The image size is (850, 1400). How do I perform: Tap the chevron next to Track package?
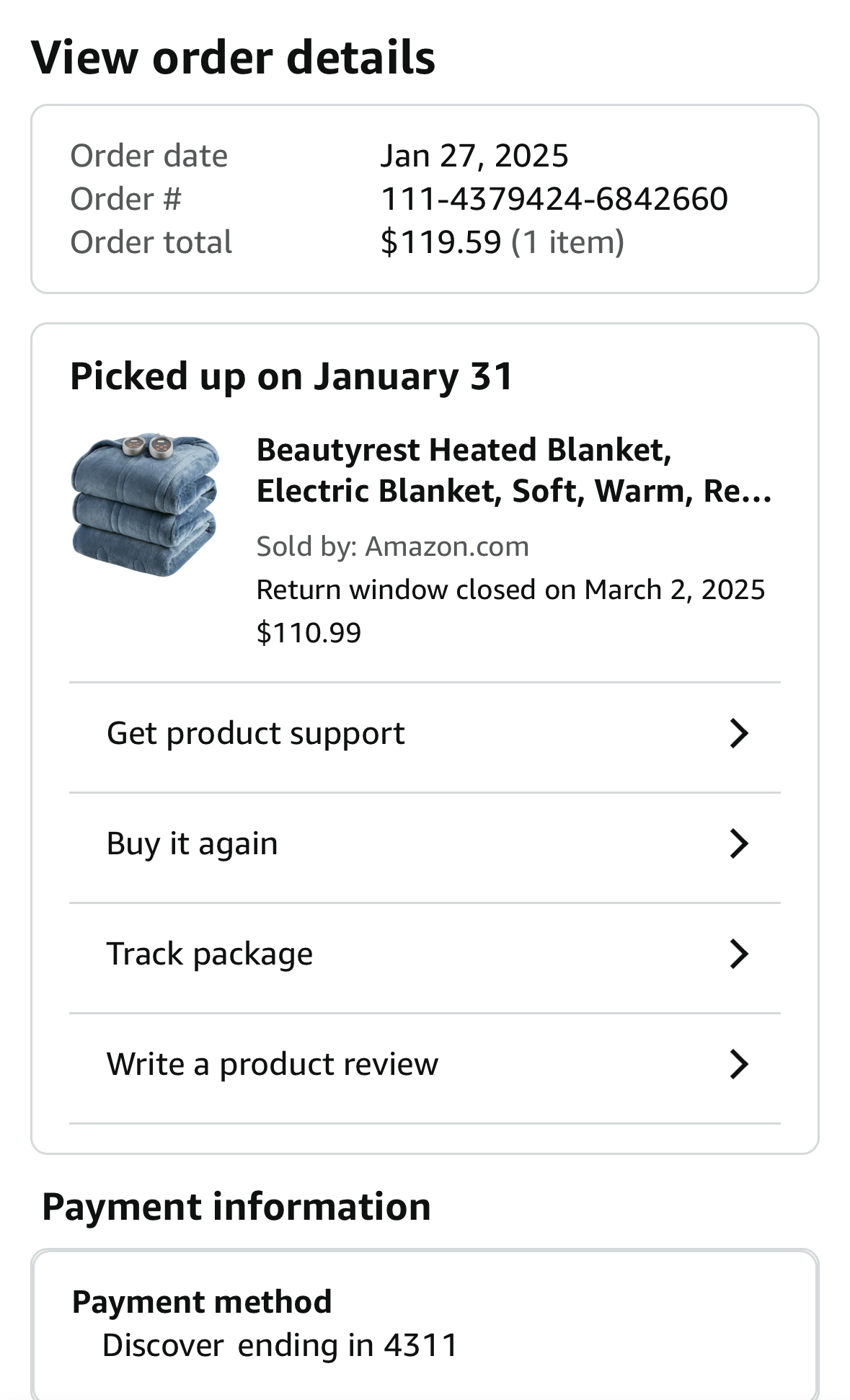click(x=739, y=954)
